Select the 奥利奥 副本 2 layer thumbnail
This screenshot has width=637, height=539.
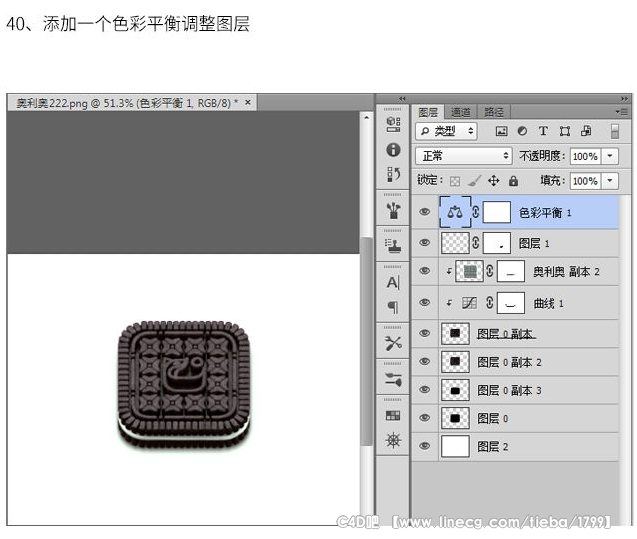pos(470,271)
